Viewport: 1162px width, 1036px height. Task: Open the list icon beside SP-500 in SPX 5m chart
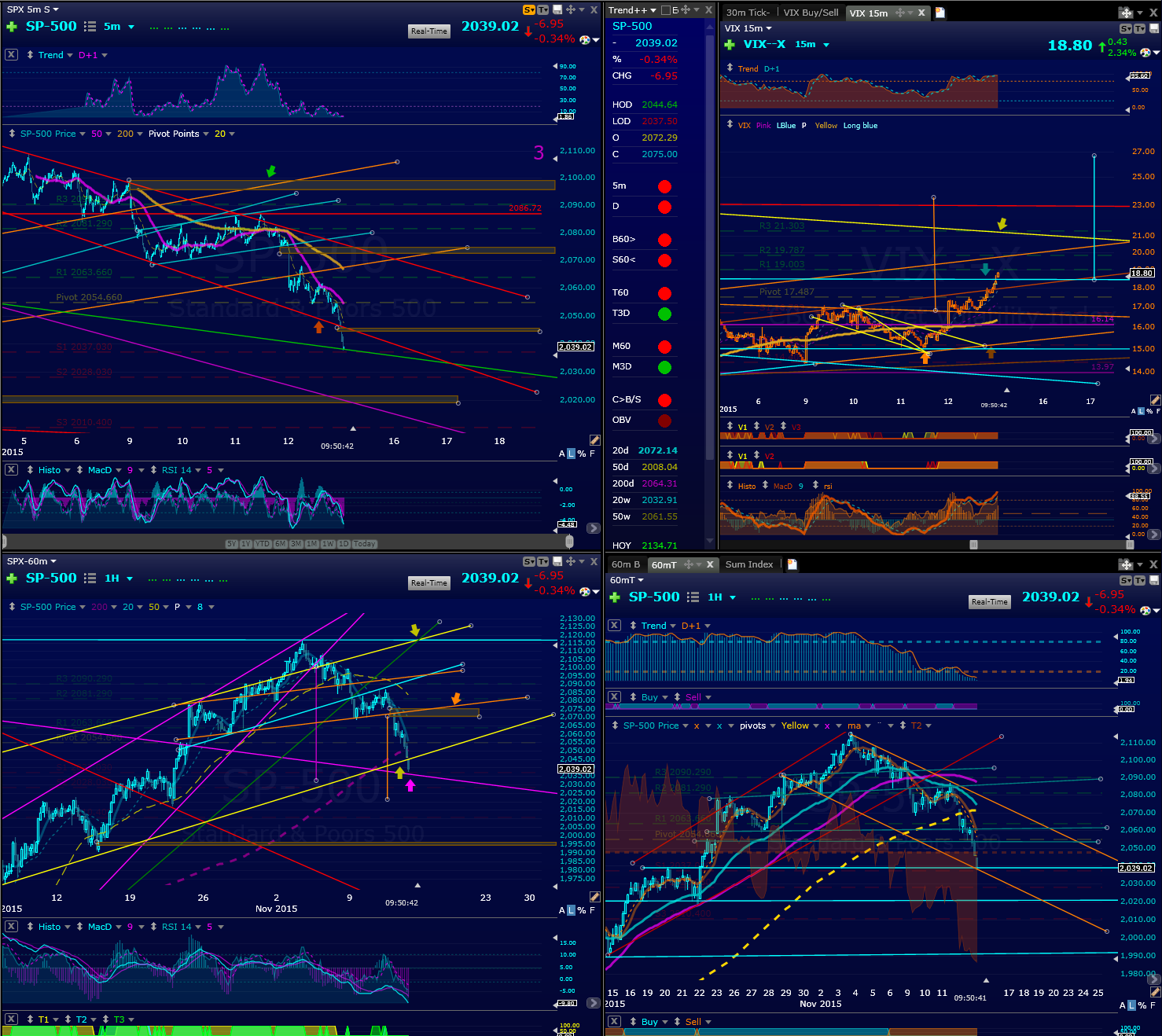coord(90,27)
